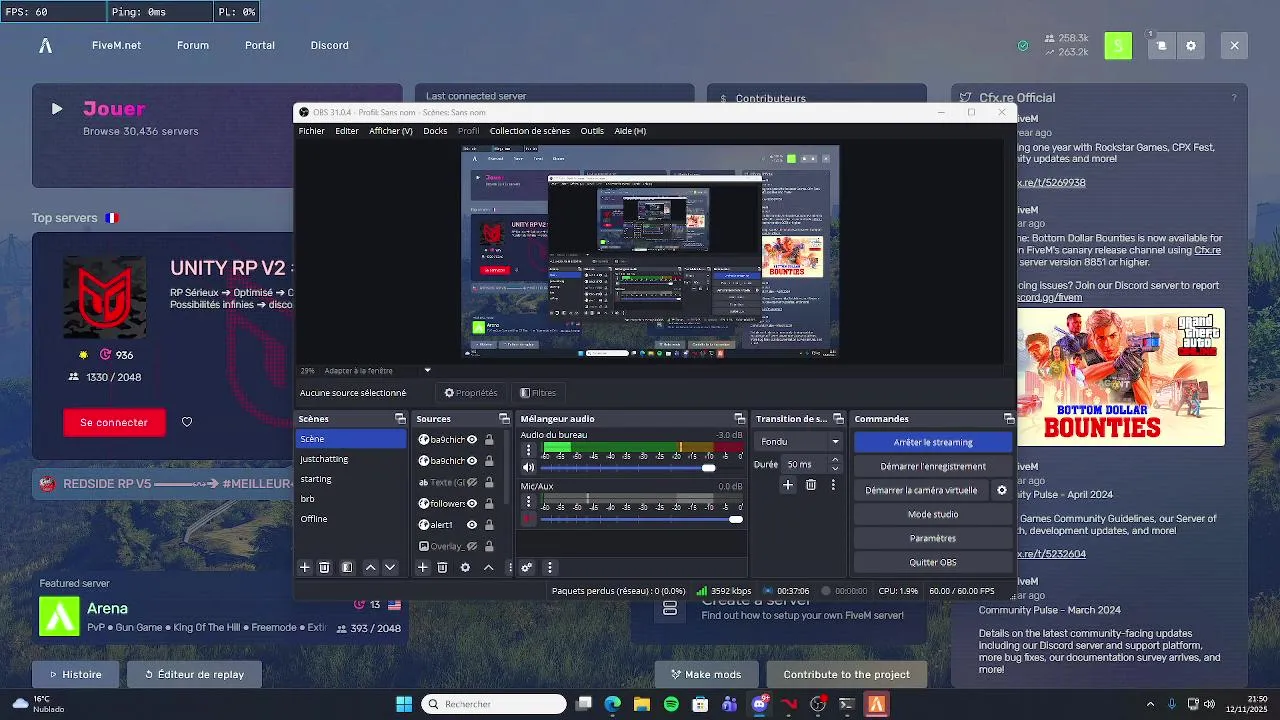
Task: Open the Éditeur de replay in FiveM
Action: (x=194, y=674)
